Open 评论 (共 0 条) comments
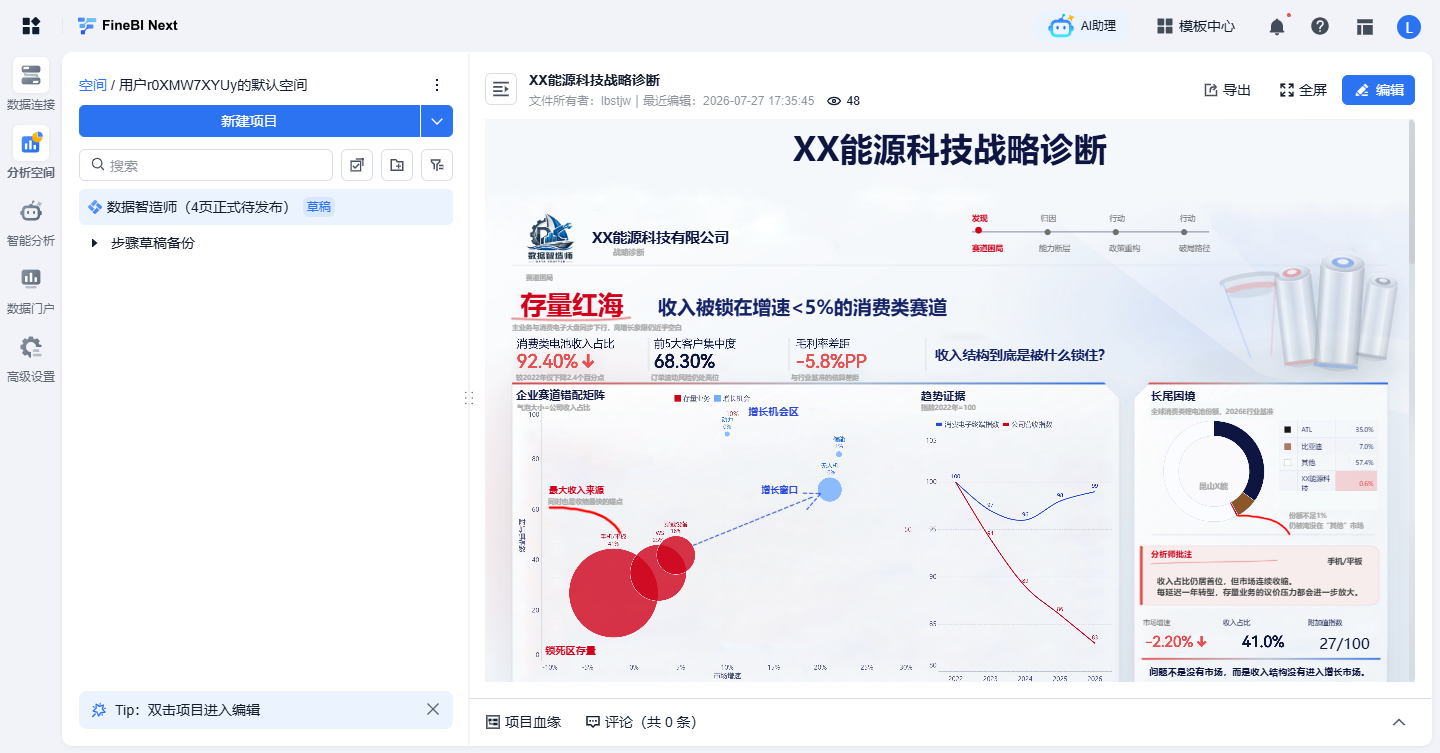1440x753 pixels. (641, 722)
